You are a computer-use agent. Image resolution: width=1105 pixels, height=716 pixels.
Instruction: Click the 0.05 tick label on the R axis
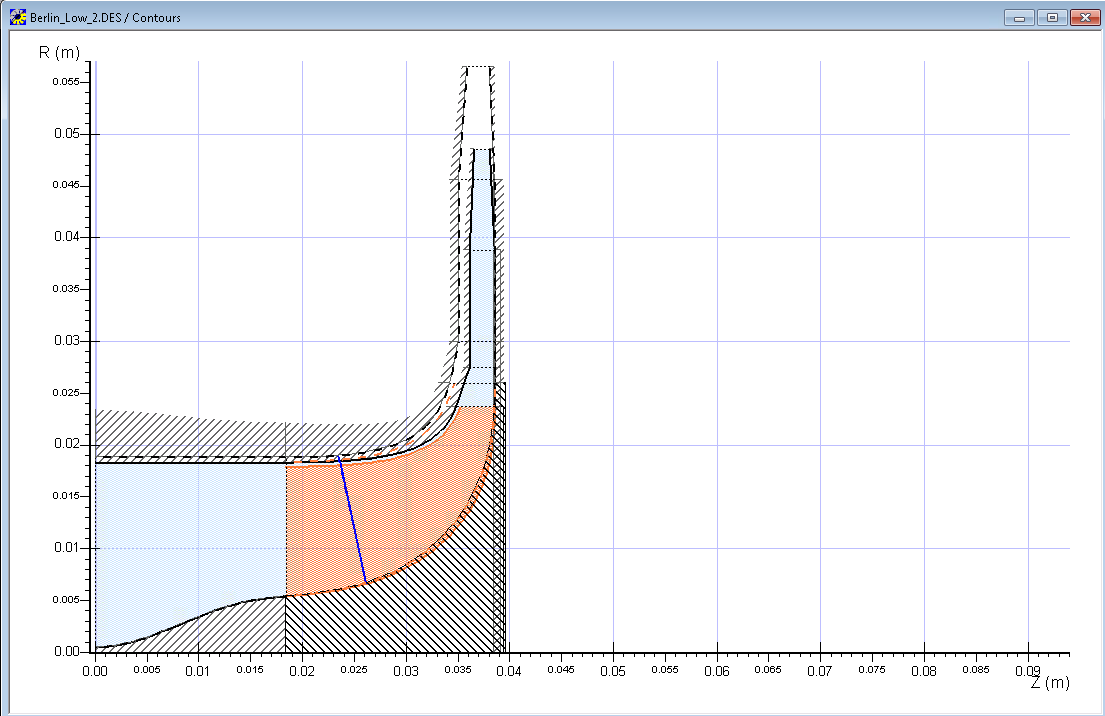pos(64,134)
